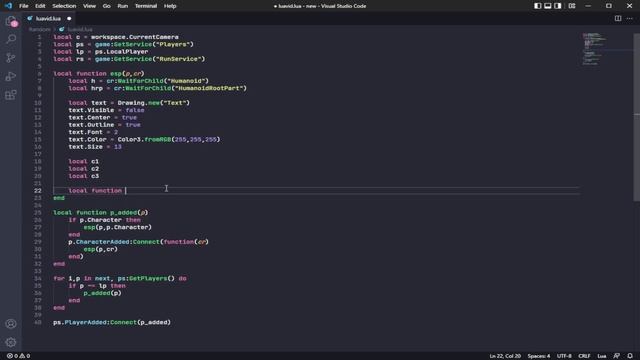Open the Customize Layout icon
The image size is (640, 360).
pyautogui.click(x=572, y=6)
